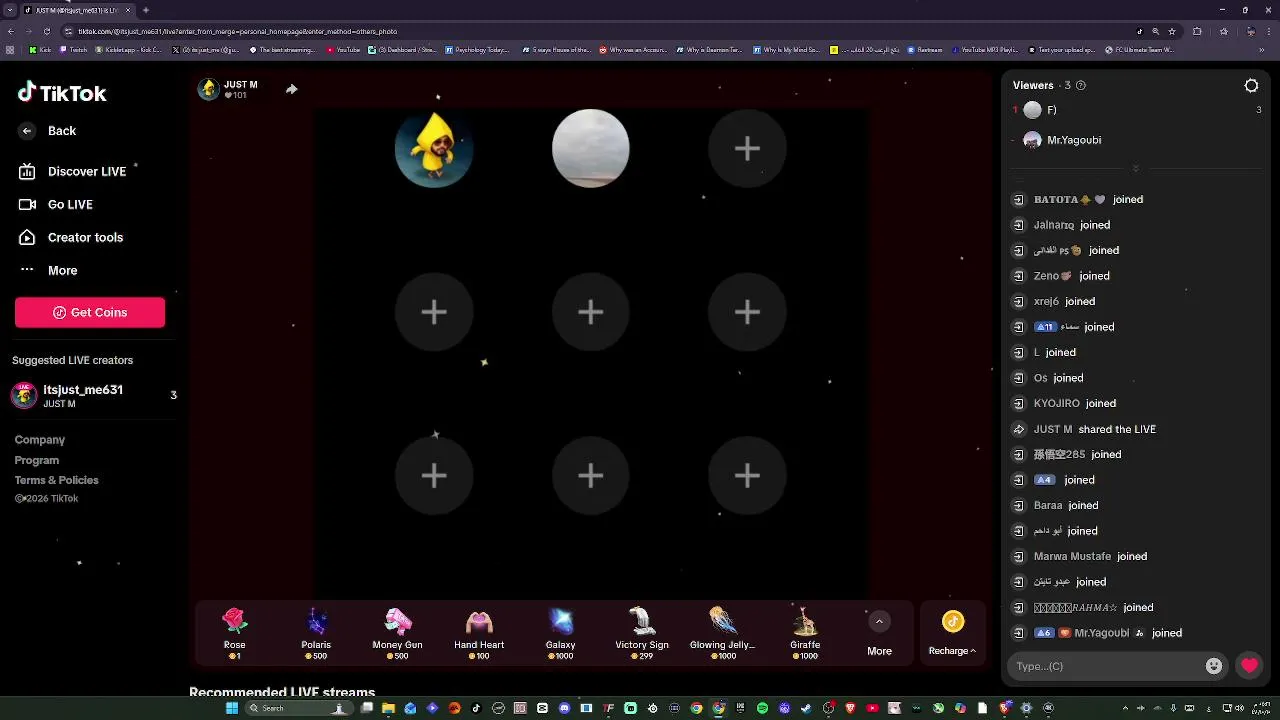The image size is (1280, 720).
Task: Open Spotify from taskbar
Action: (762, 708)
